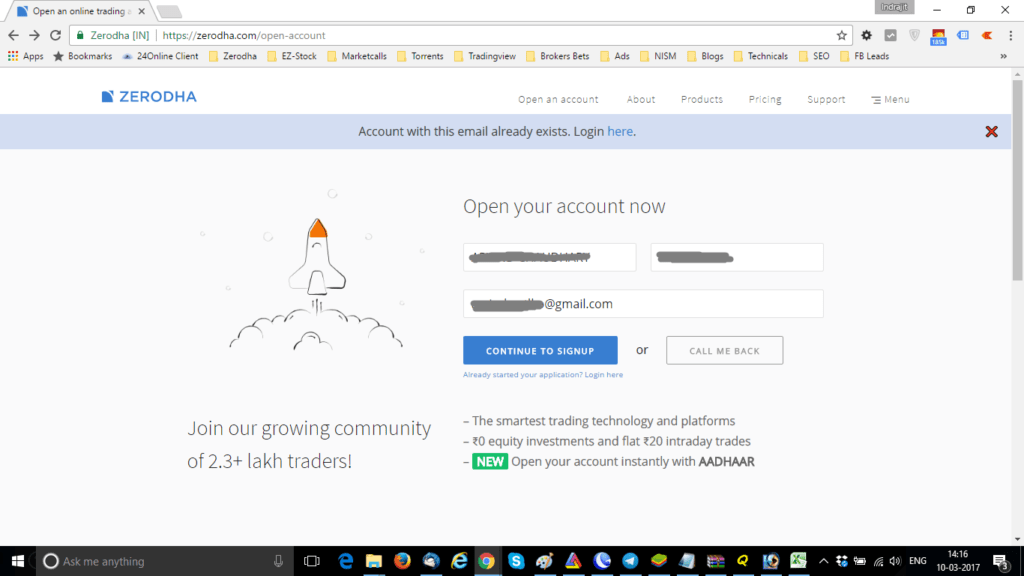The image size is (1024, 576).
Task: Open the Windows Start menu
Action: pyautogui.click(x=18, y=561)
